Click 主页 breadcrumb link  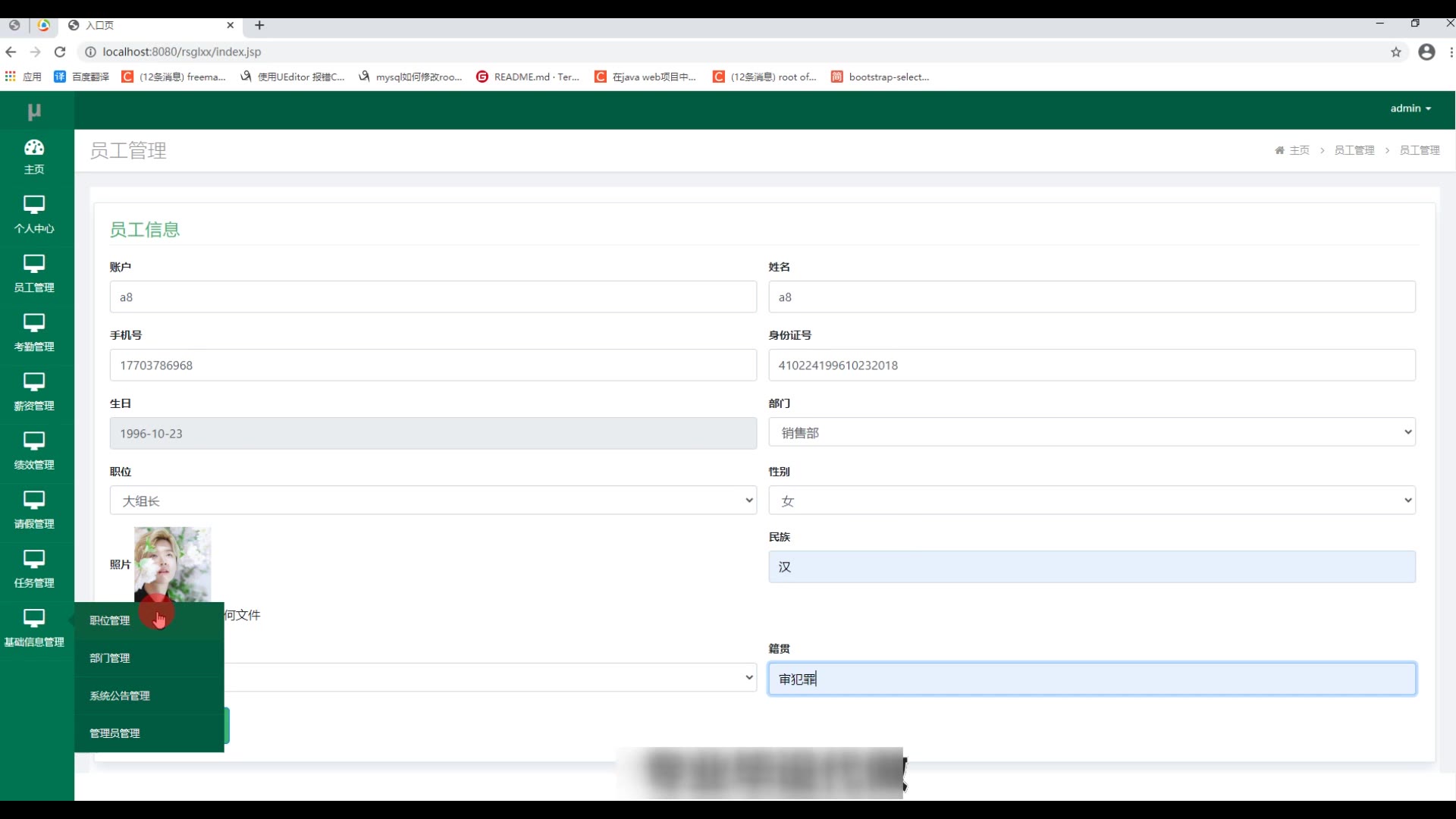pos(1298,150)
